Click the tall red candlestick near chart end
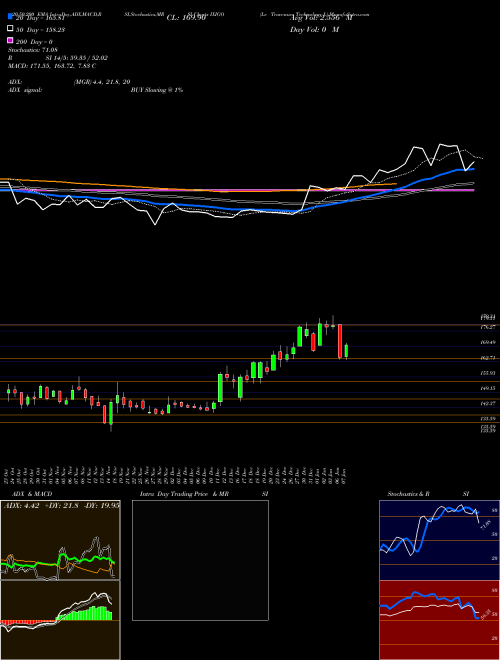The width and height of the screenshot is (500, 660). pyautogui.click(x=340, y=341)
